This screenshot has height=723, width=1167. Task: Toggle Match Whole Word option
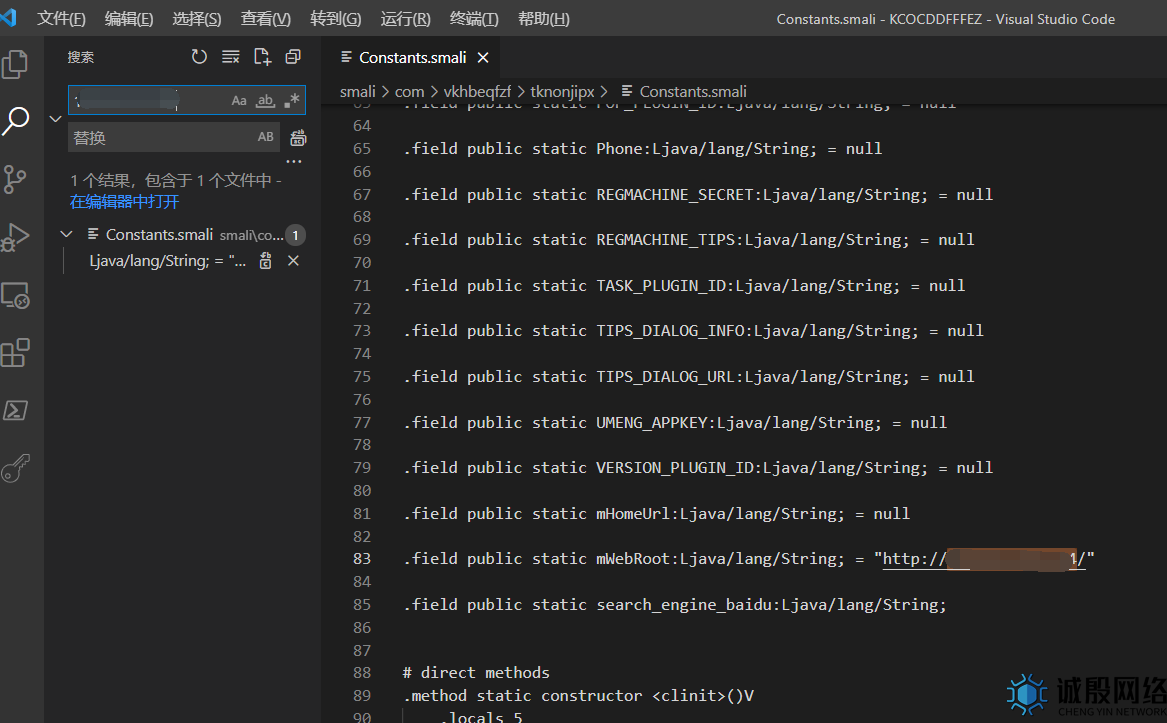click(265, 100)
